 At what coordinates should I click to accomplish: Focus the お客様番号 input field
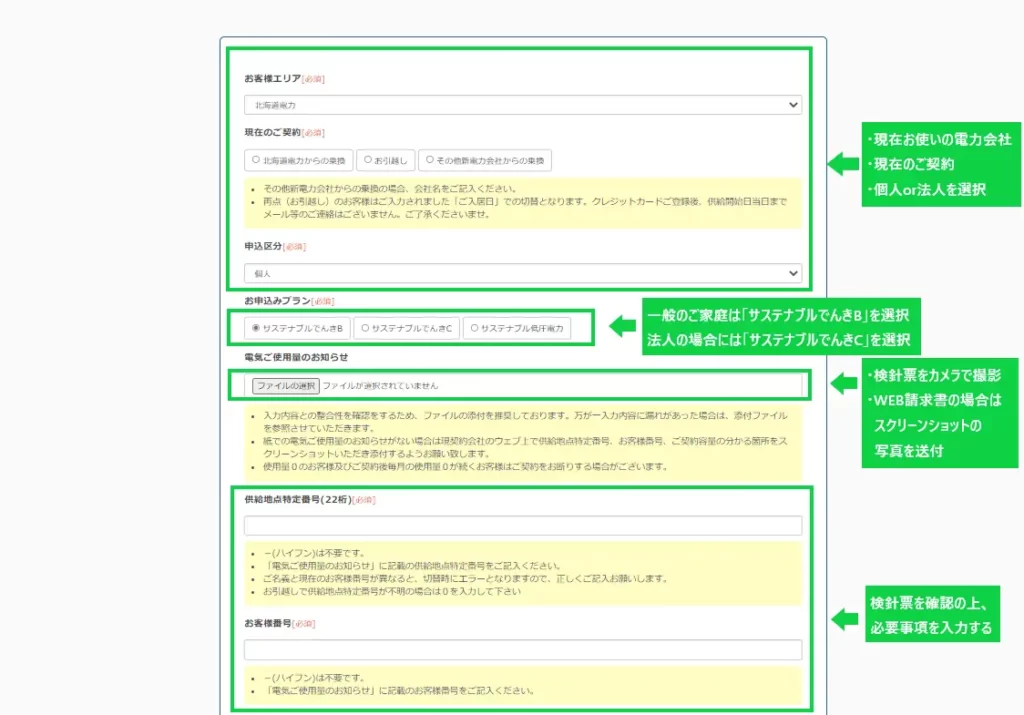[x=522, y=650]
